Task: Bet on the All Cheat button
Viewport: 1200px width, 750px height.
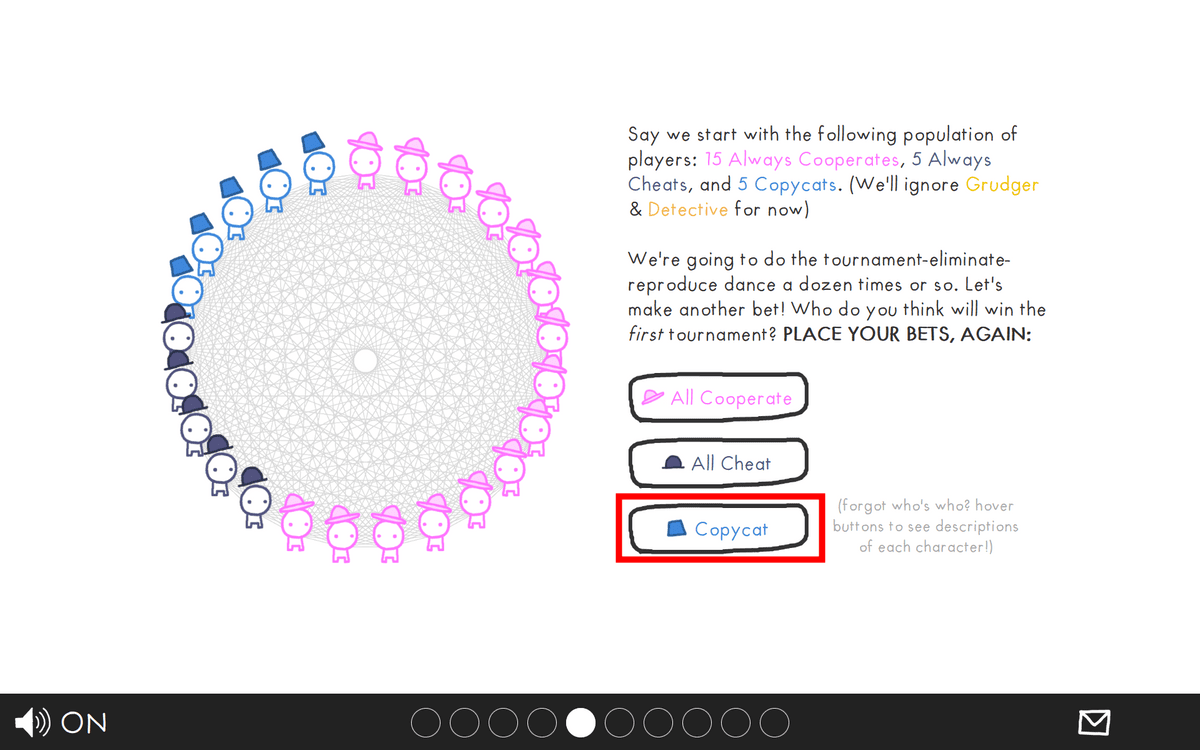Action: click(x=717, y=463)
